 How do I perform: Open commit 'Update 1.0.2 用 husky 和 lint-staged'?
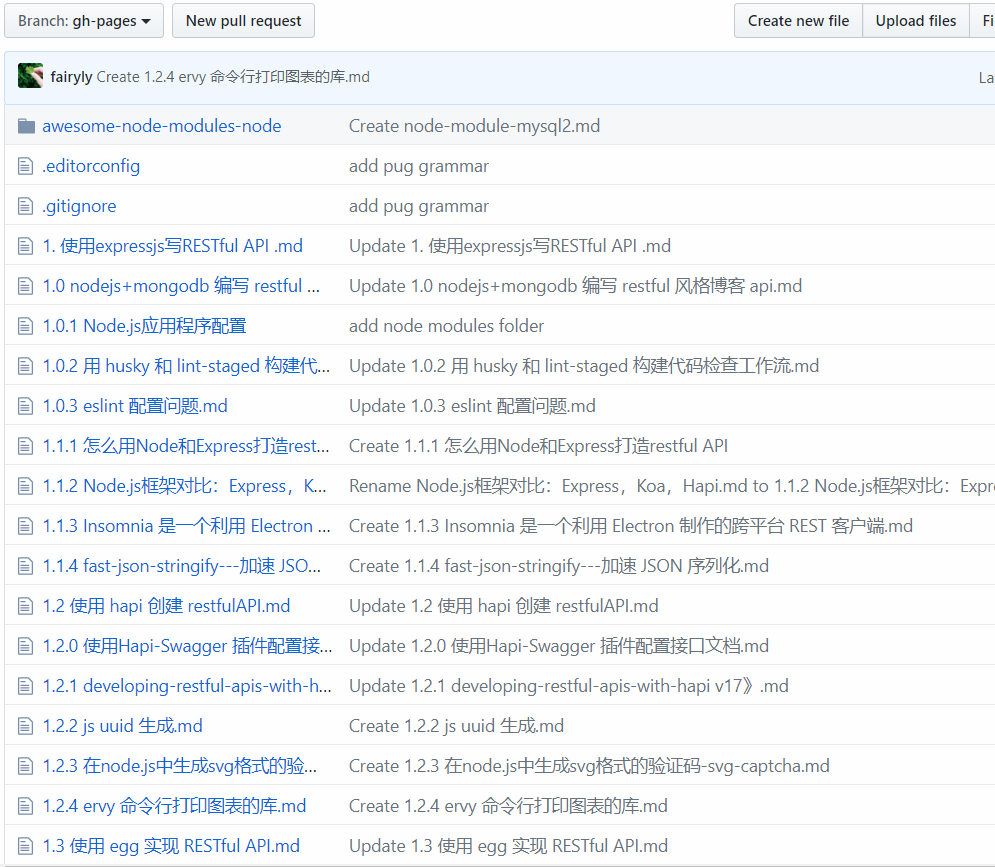tap(584, 366)
